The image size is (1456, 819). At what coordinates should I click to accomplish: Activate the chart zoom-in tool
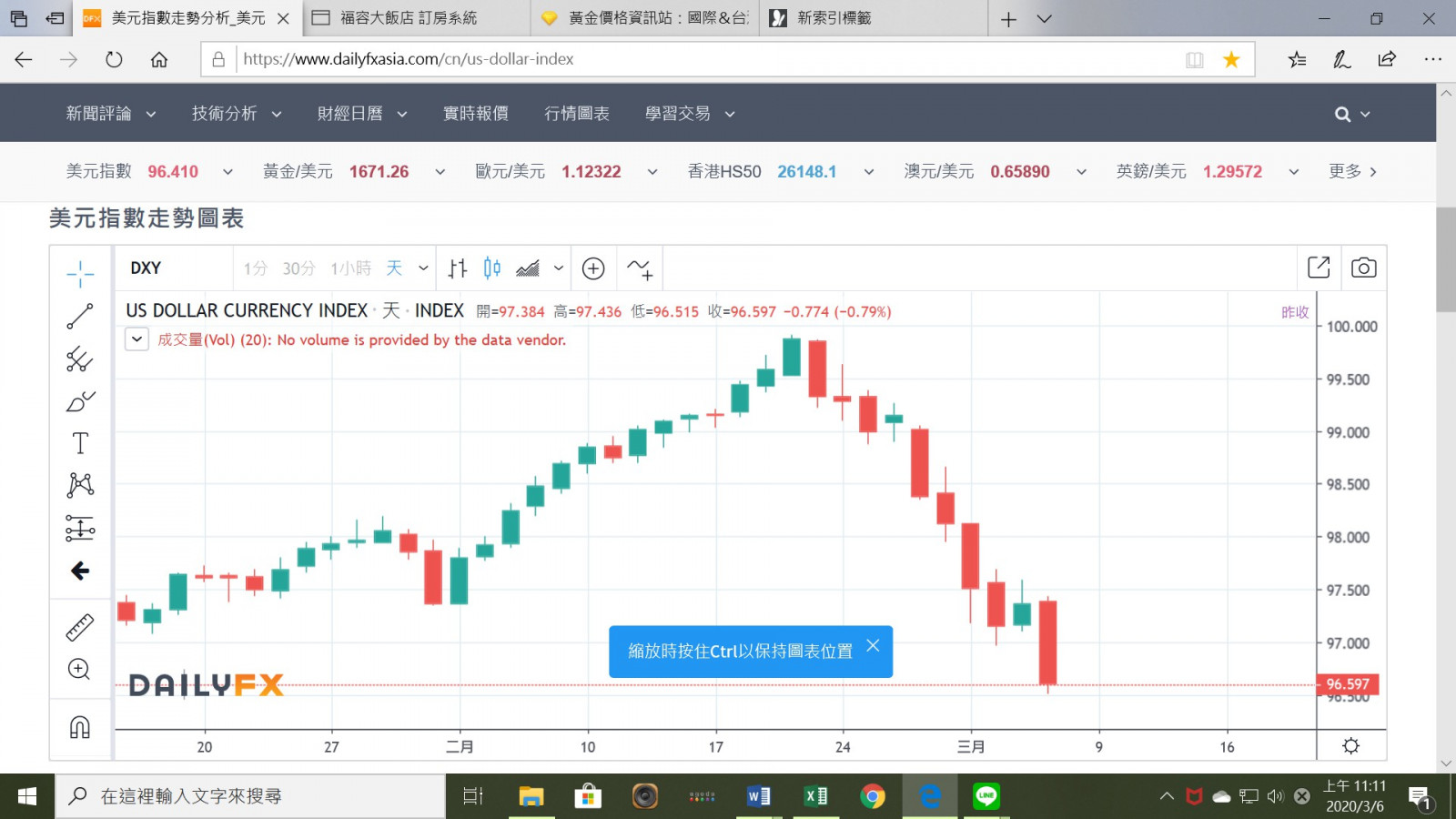click(x=80, y=670)
